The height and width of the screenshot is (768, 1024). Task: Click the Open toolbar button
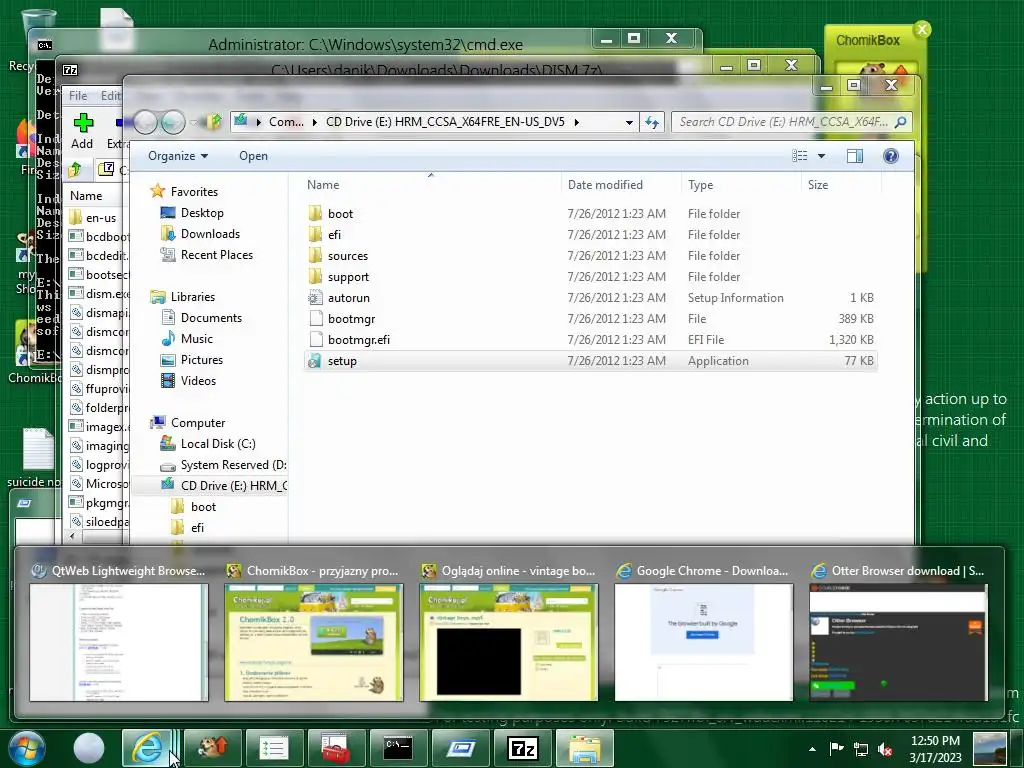[253, 155]
